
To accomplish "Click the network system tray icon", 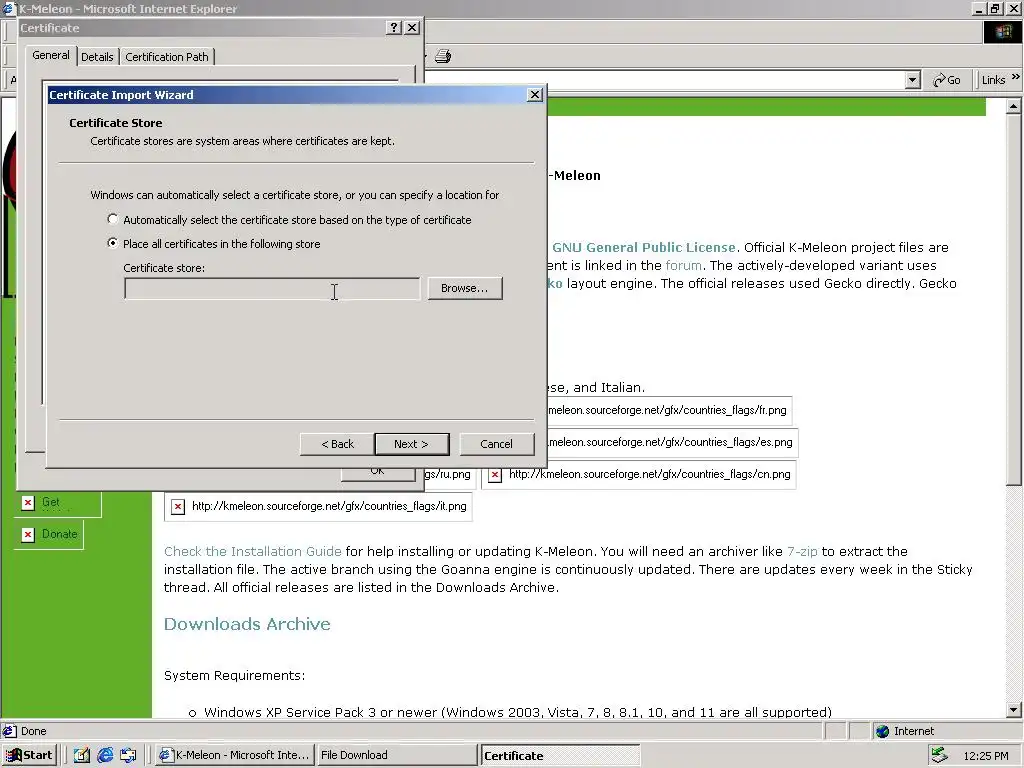I will [x=940, y=755].
